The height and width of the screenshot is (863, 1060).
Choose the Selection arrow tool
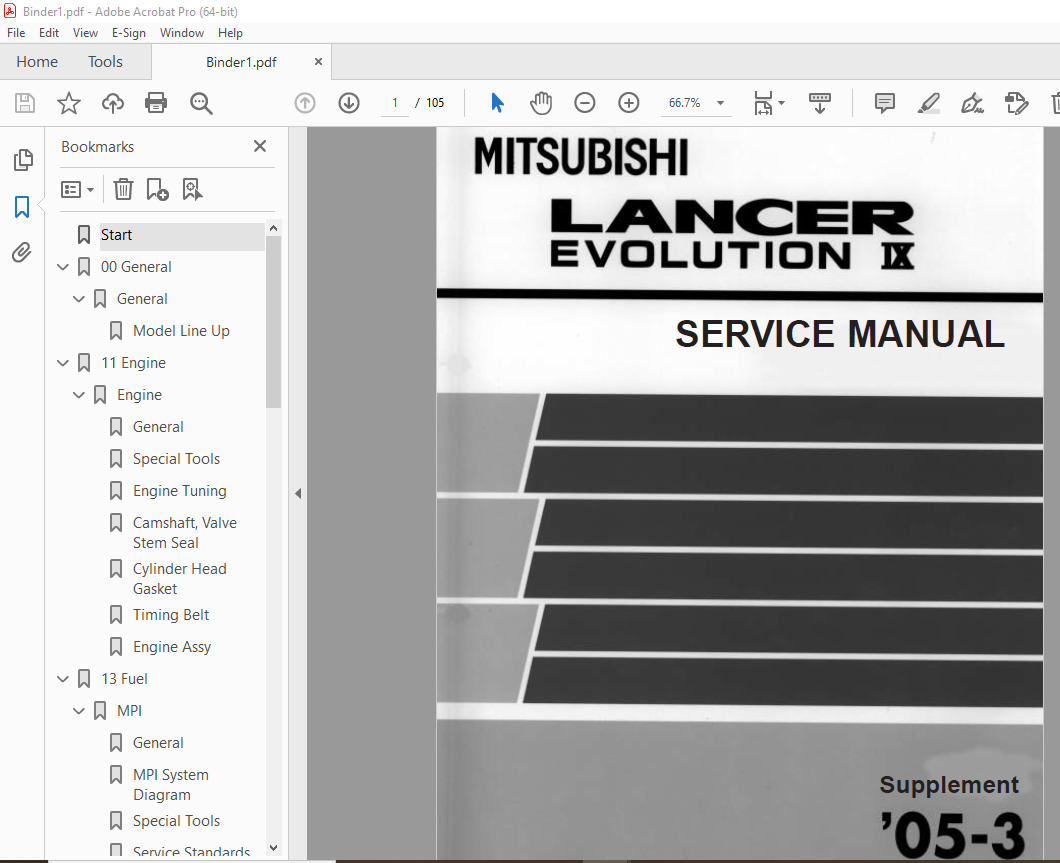pyautogui.click(x=497, y=103)
